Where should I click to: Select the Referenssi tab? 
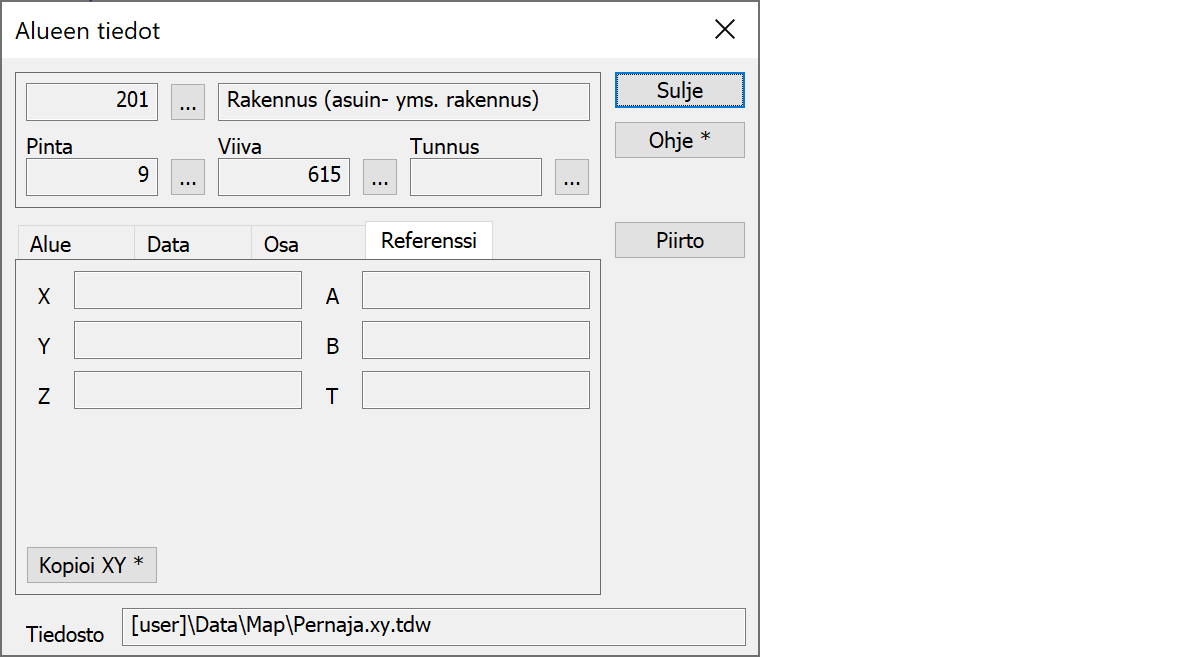point(428,241)
